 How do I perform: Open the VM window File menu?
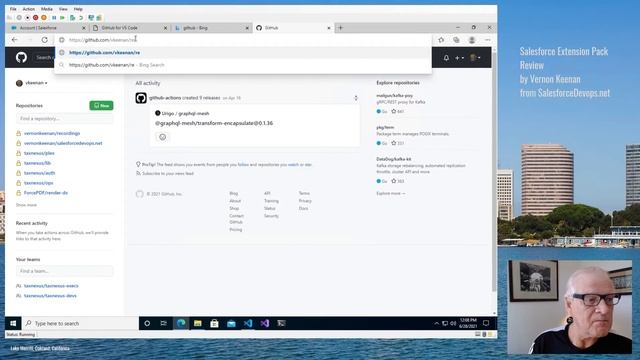point(13,9)
